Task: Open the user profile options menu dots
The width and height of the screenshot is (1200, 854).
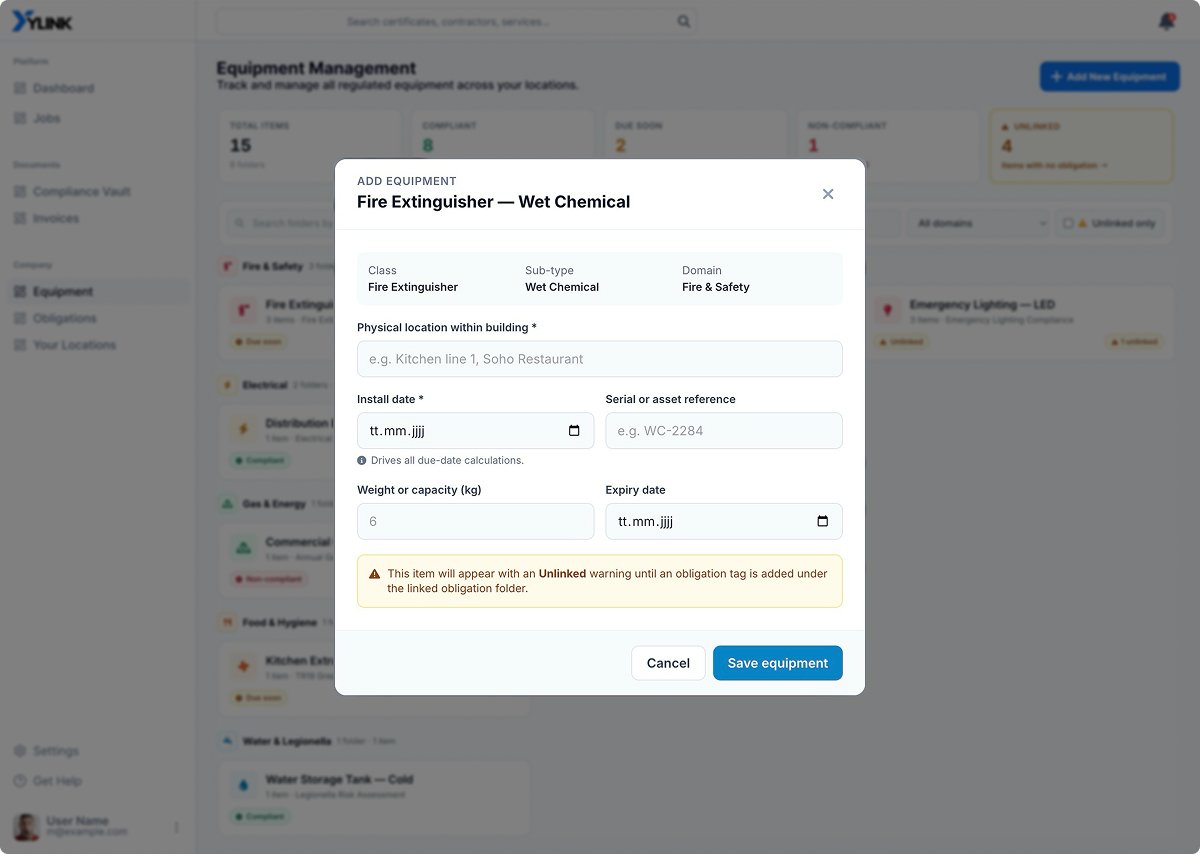Action: 177,827
